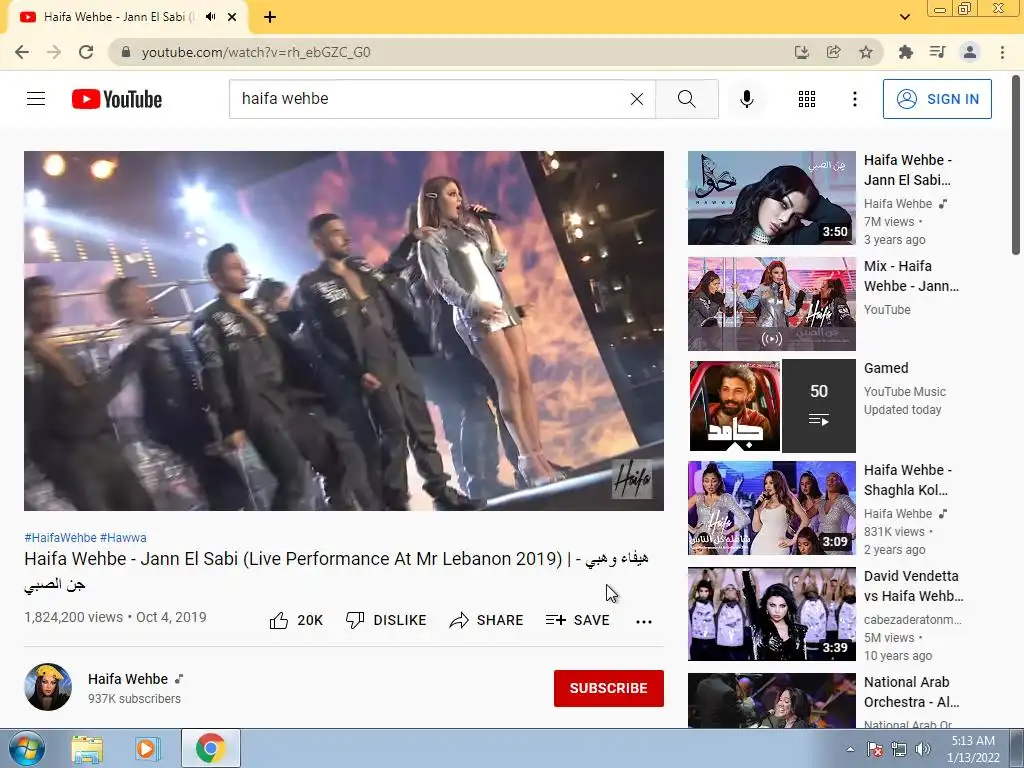
Task: Open Windows Media Player taskbar icon
Action: (146, 748)
